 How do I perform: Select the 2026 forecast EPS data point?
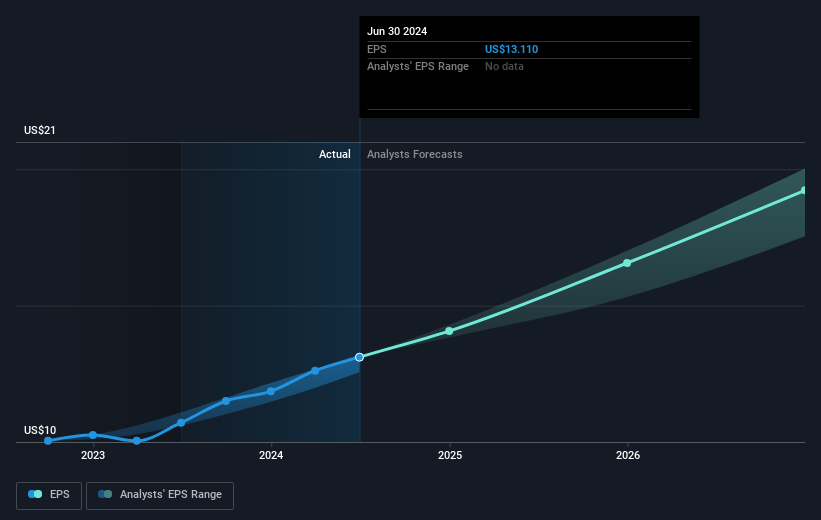[x=627, y=263]
